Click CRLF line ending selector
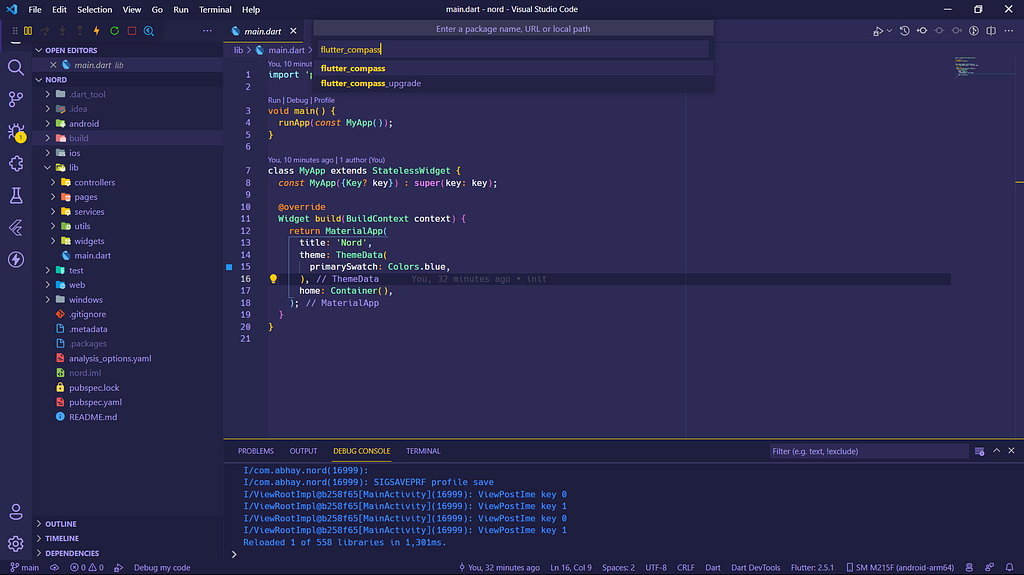Image resolution: width=1024 pixels, height=575 pixels. [x=686, y=568]
